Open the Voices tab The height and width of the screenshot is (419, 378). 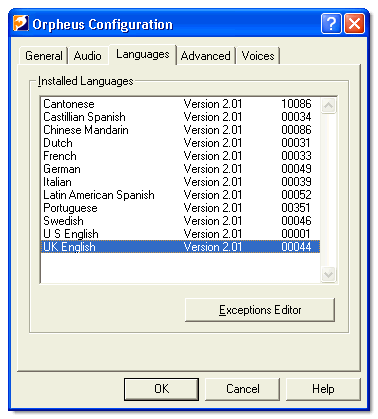(x=258, y=56)
